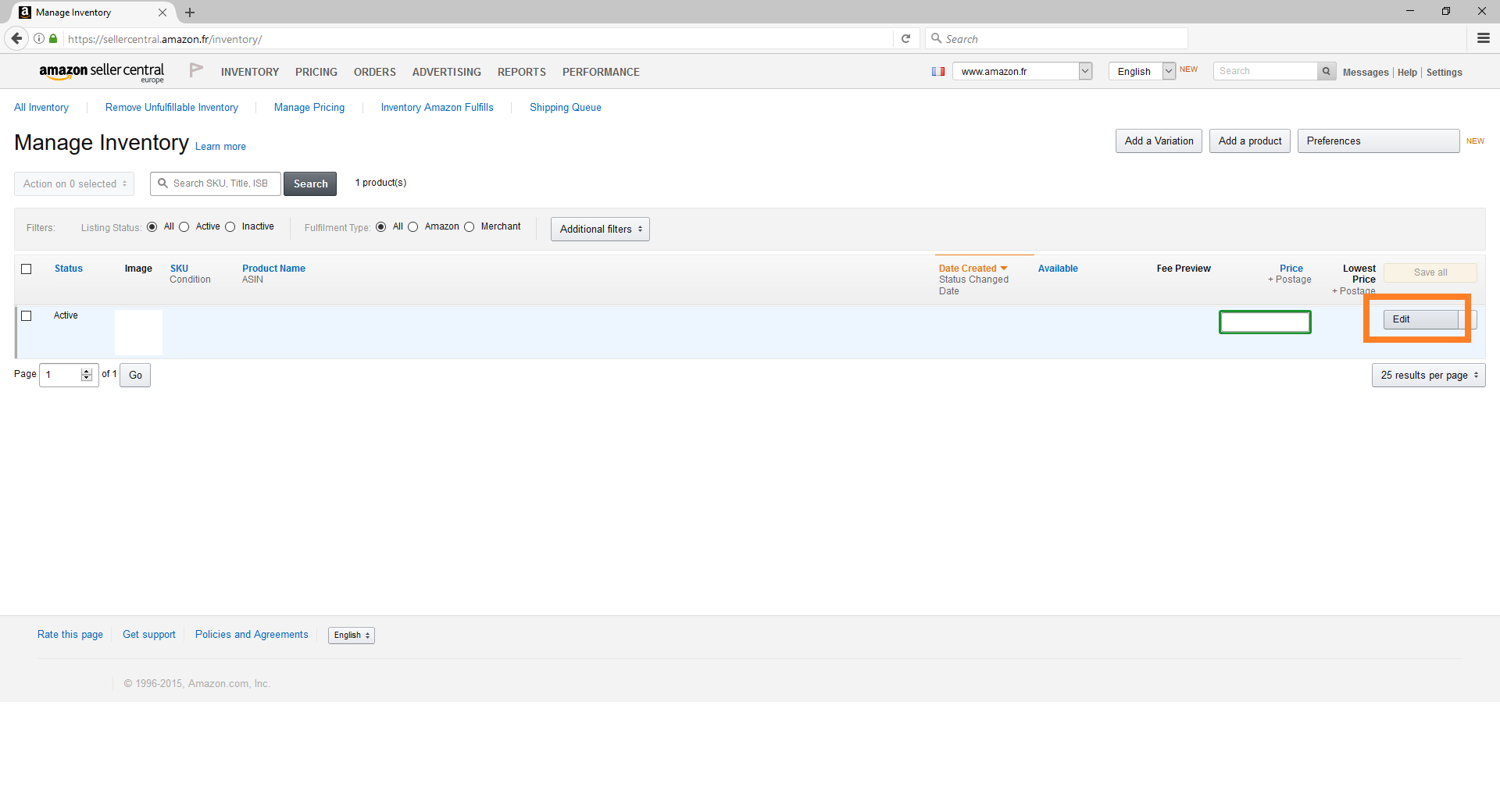Click the product image thumbnail
1500x812 pixels.
(138, 332)
